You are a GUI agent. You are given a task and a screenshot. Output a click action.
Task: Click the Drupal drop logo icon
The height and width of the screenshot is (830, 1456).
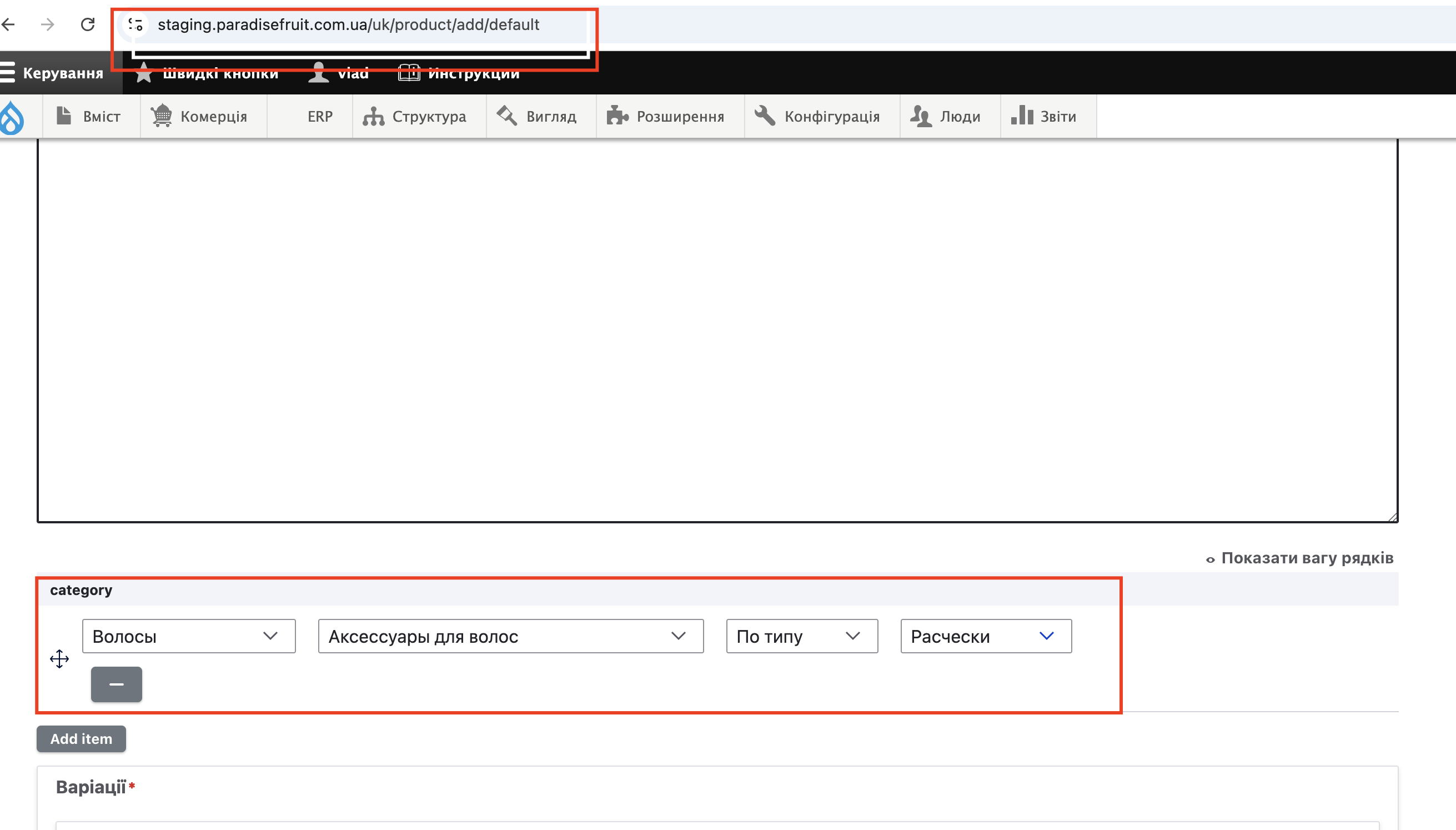13,117
